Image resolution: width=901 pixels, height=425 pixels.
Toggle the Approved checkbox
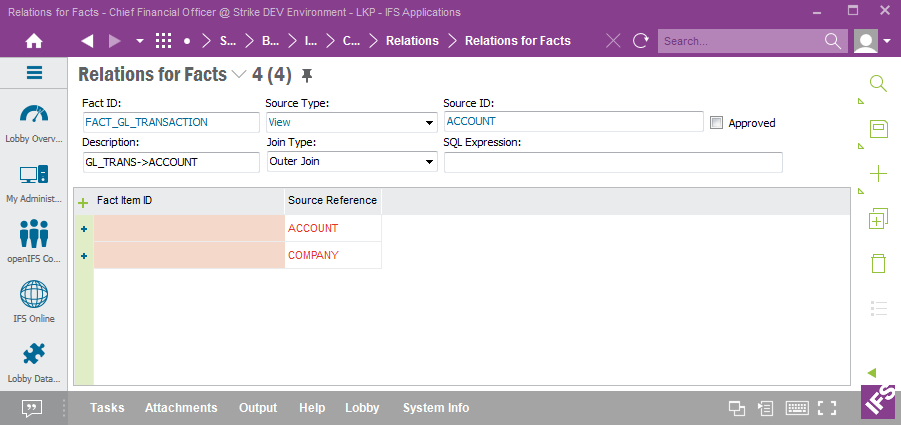coord(716,122)
